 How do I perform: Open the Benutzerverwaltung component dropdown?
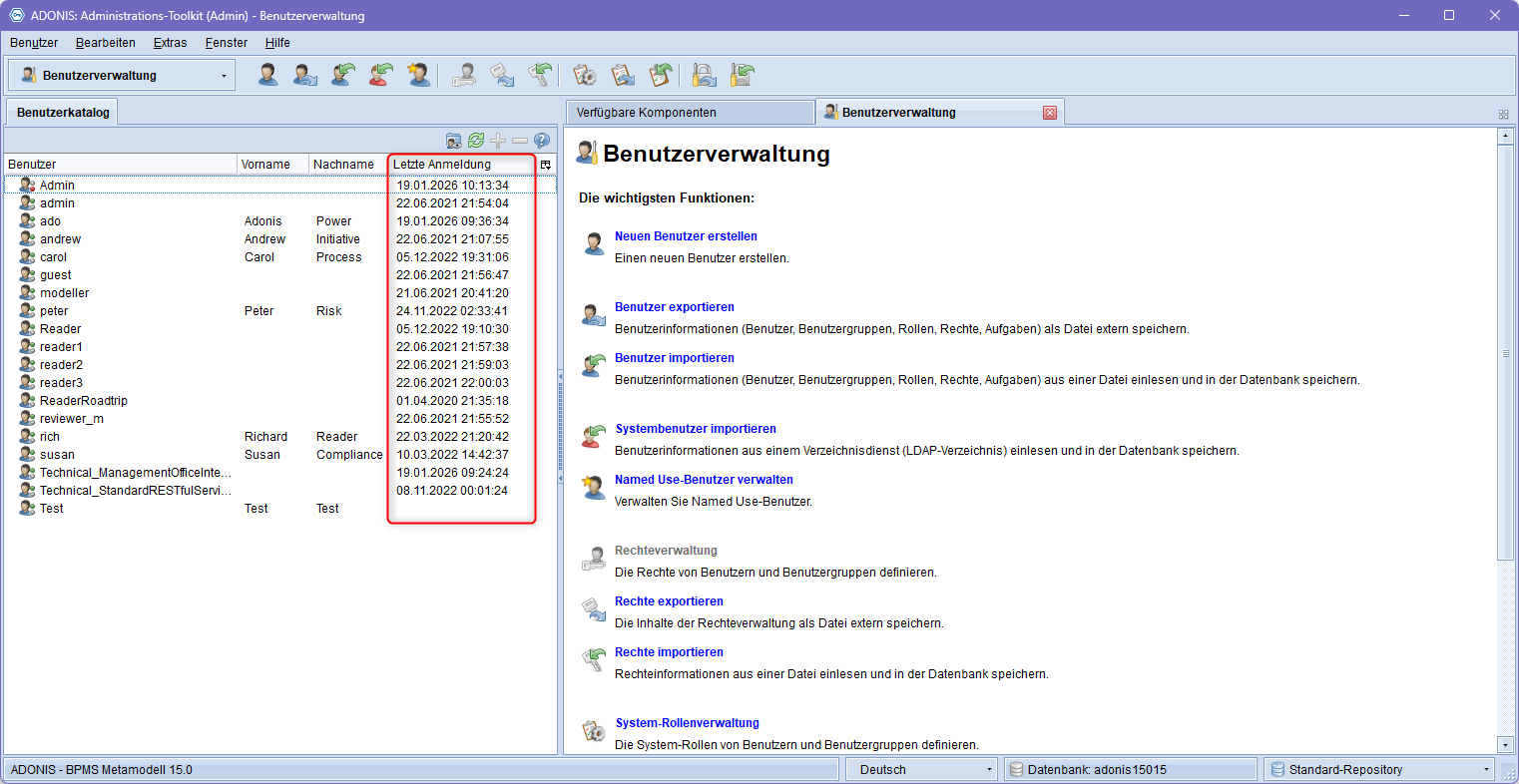[223, 76]
